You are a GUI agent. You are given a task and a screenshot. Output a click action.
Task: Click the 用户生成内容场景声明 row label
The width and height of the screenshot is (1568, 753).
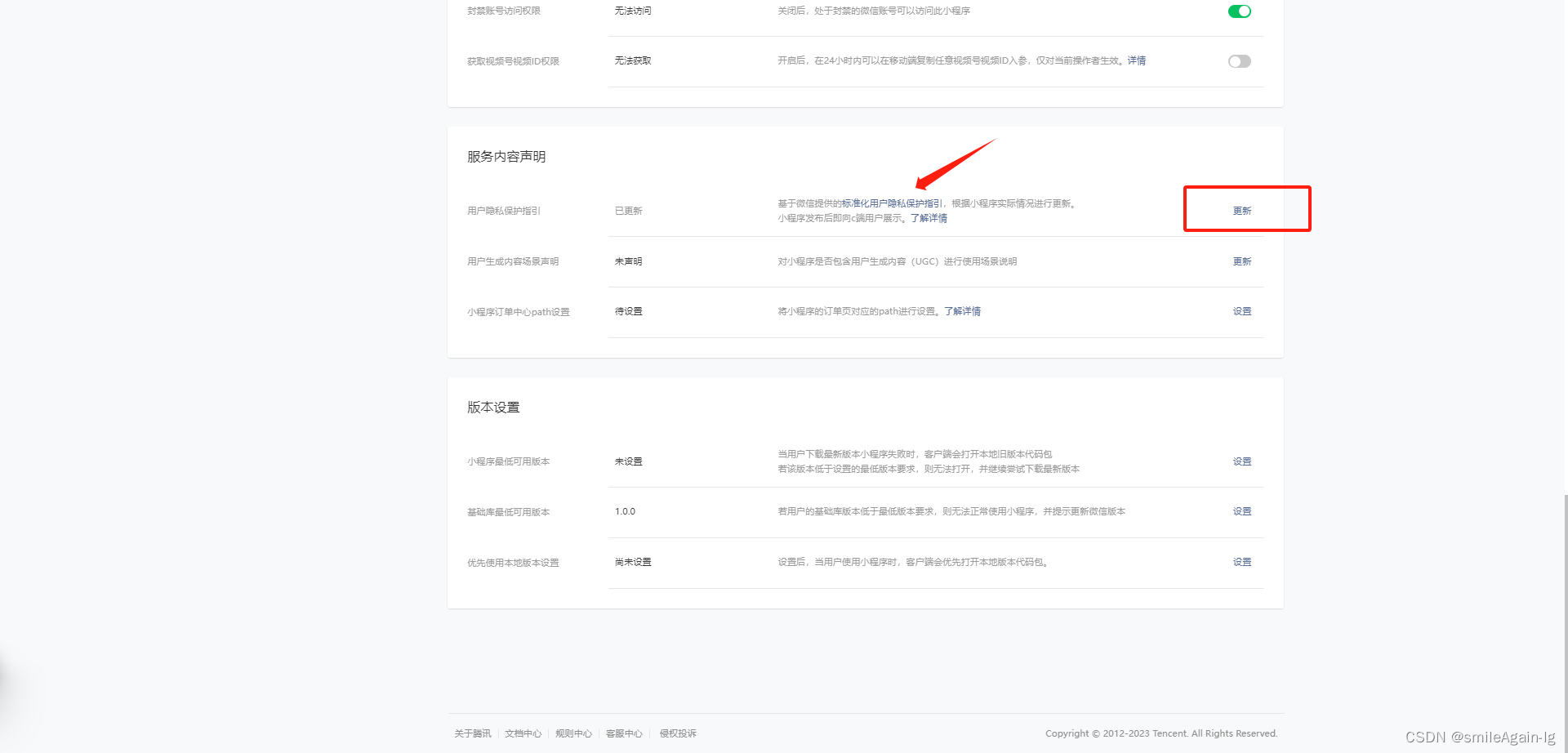(x=513, y=261)
